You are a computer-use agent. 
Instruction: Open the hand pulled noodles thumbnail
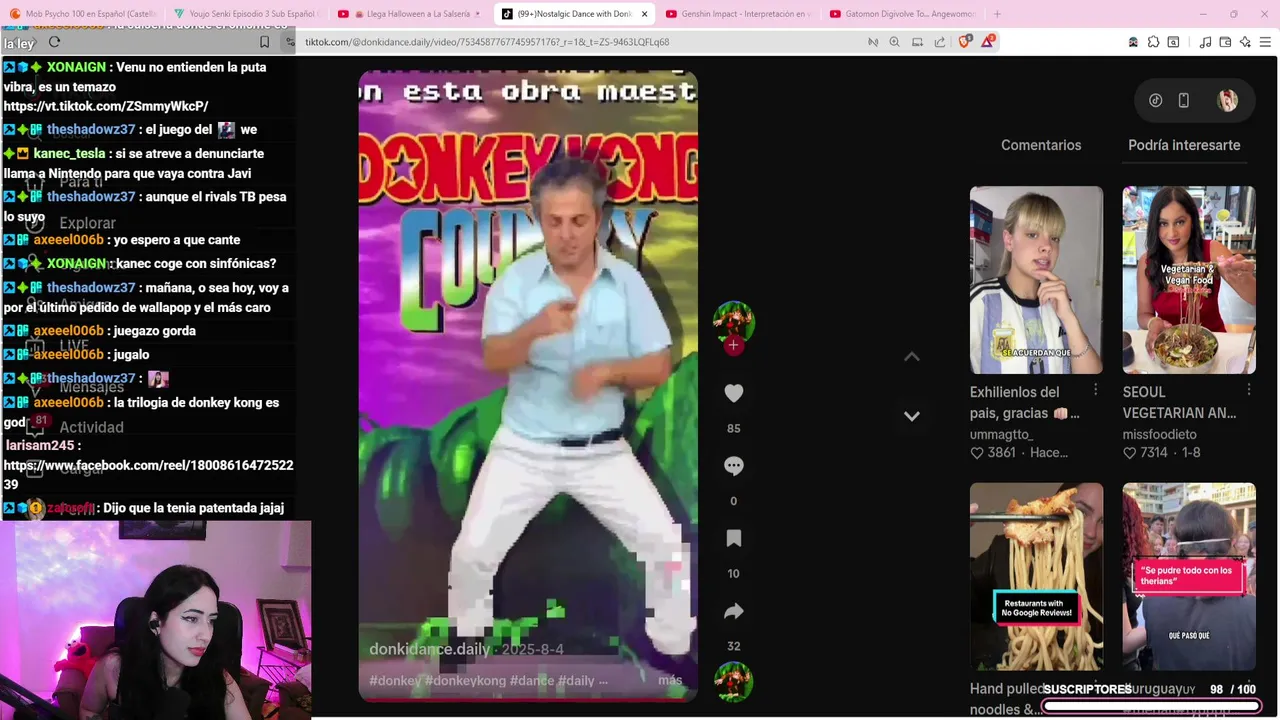1036,577
